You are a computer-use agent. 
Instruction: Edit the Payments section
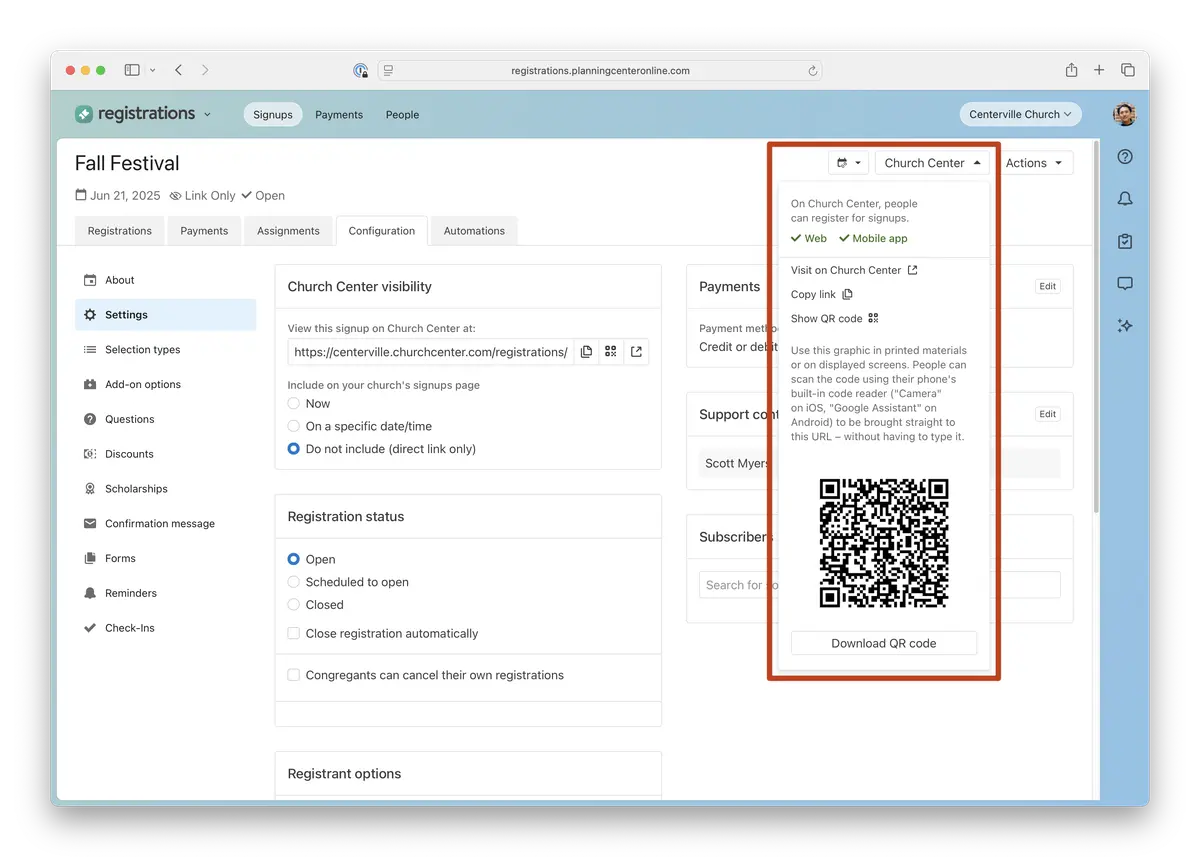[x=1047, y=286]
